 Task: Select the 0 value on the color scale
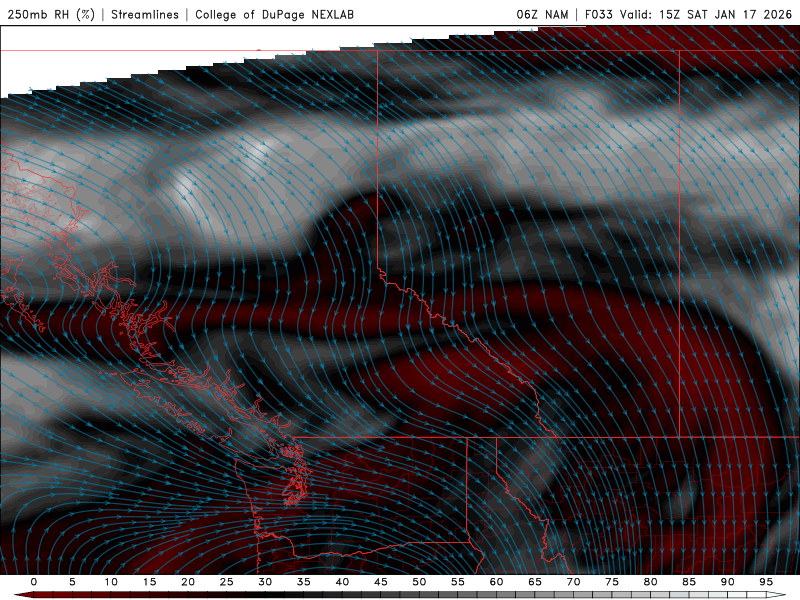34,582
